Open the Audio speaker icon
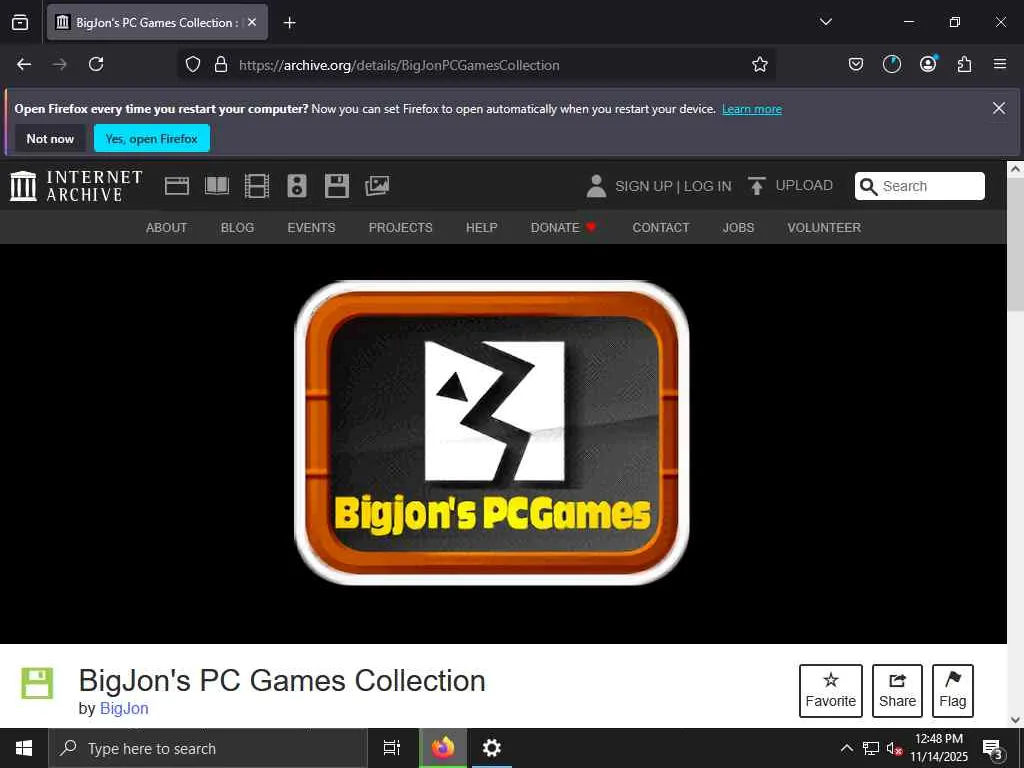1024x768 pixels. 296,186
